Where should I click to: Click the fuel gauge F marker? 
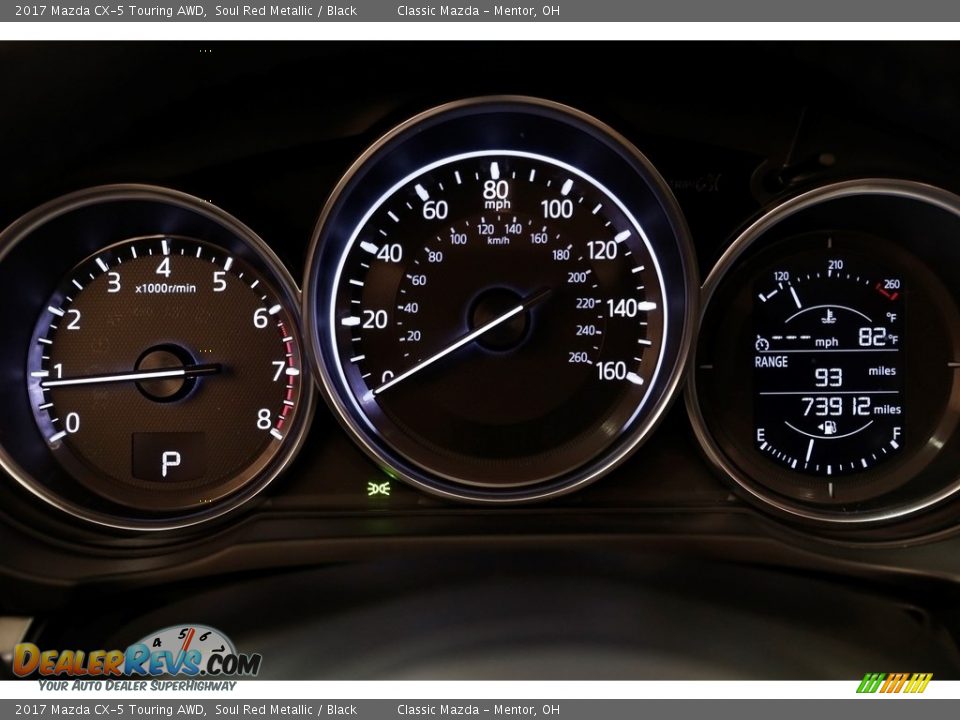[x=895, y=433]
